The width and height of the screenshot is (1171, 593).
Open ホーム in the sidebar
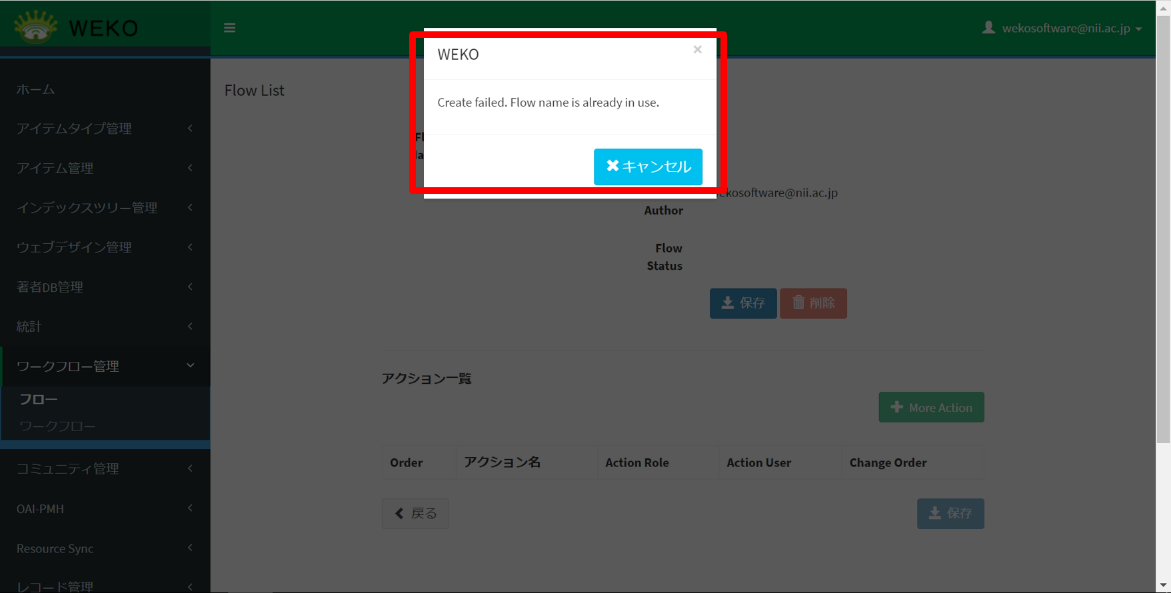[x=36, y=89]
